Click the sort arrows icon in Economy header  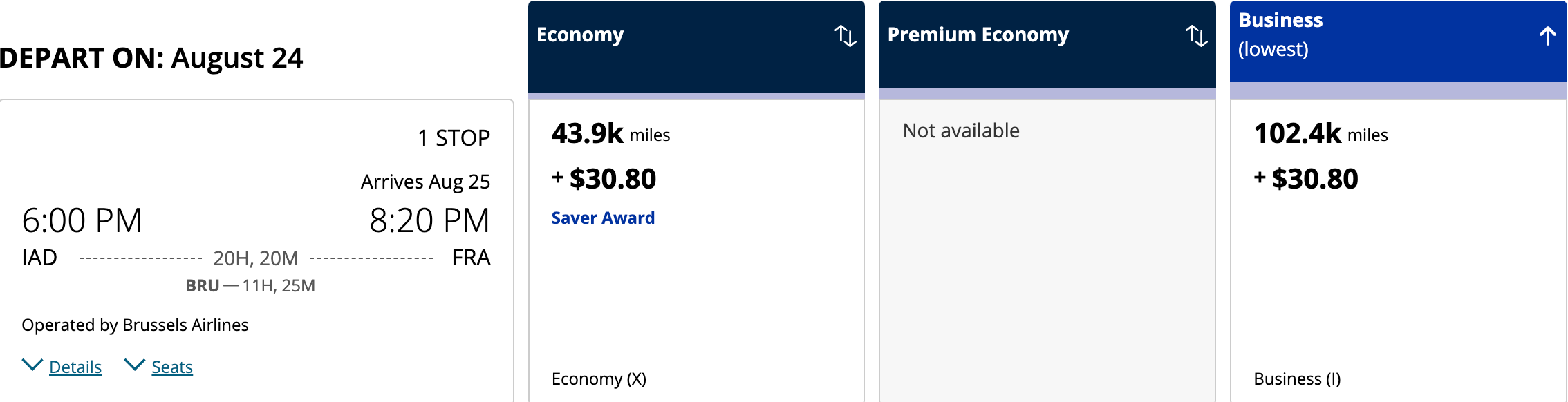click(845, 35)
